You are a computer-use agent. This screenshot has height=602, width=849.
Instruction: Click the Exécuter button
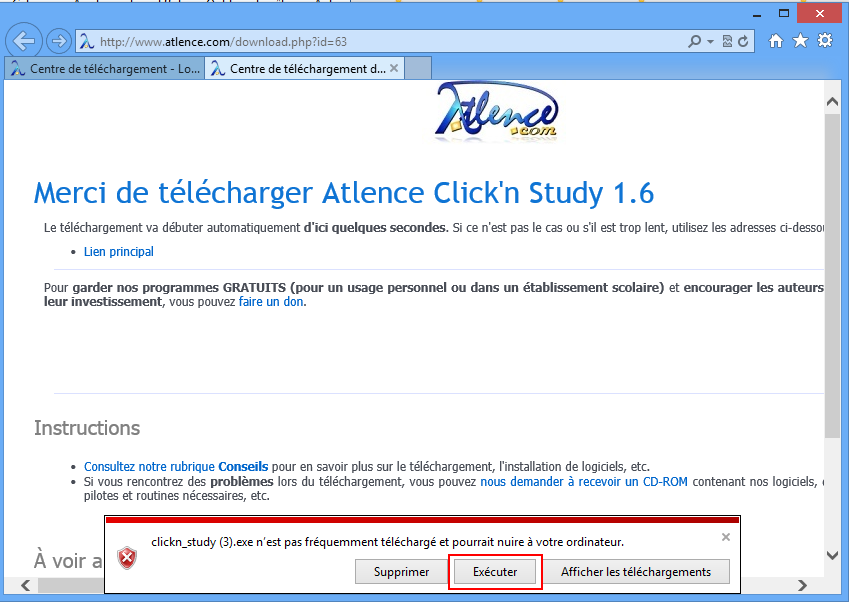(495, 572)
